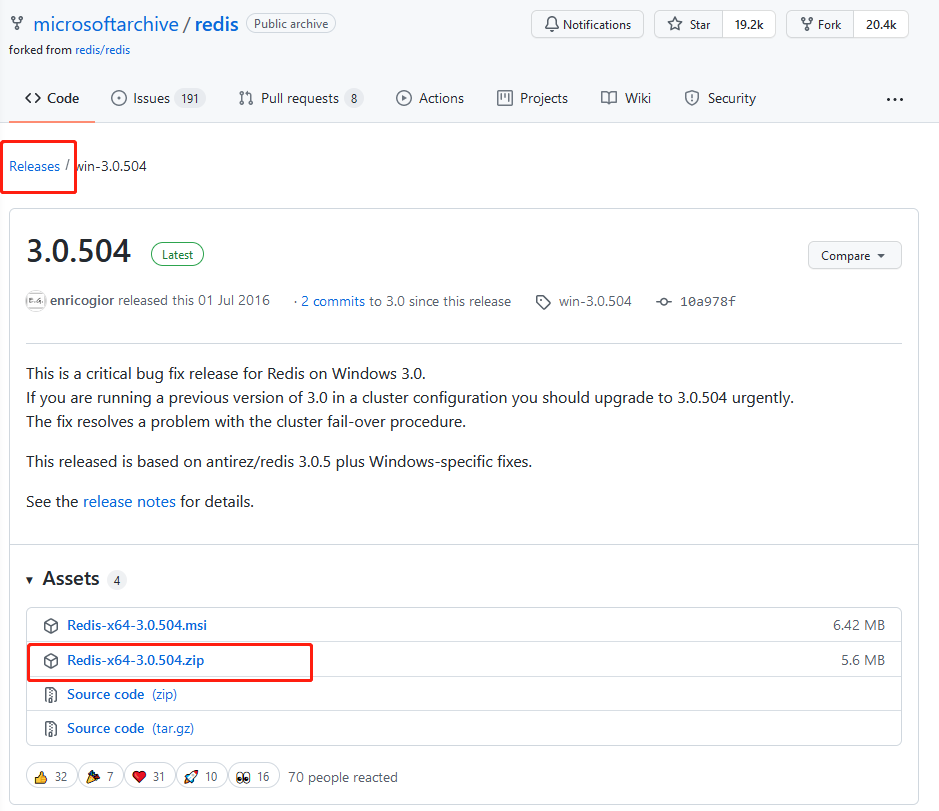The image size is (939, 811).
Task: Download Redis-x64-3.0.504.msi
Action: [x=137, y=625]
